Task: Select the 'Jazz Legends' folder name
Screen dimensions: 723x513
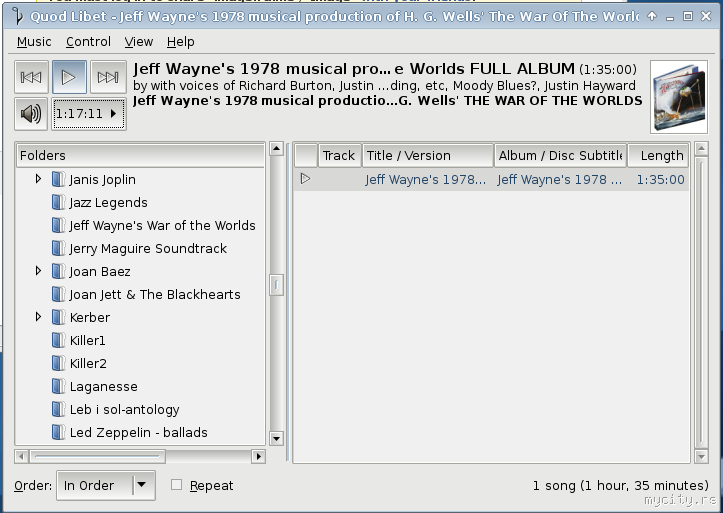Action: coord(108,203)
